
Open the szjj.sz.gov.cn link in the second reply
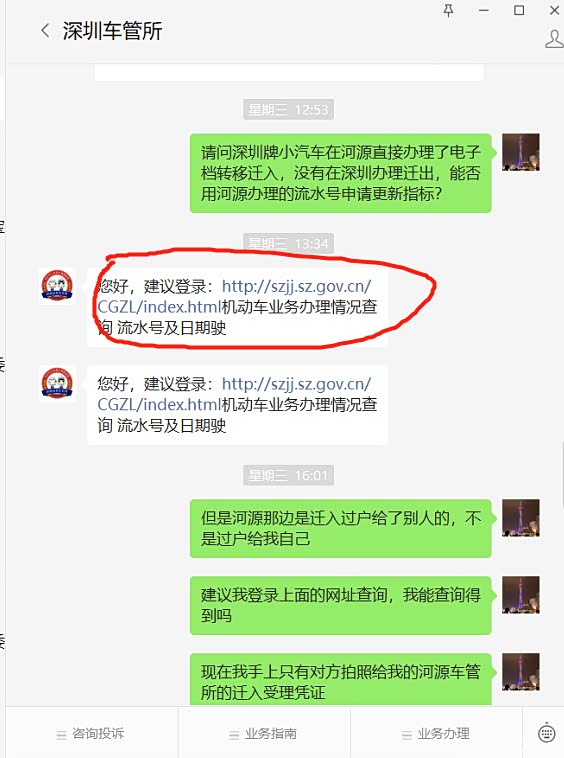pyautogui.click(x=234, y=394)
